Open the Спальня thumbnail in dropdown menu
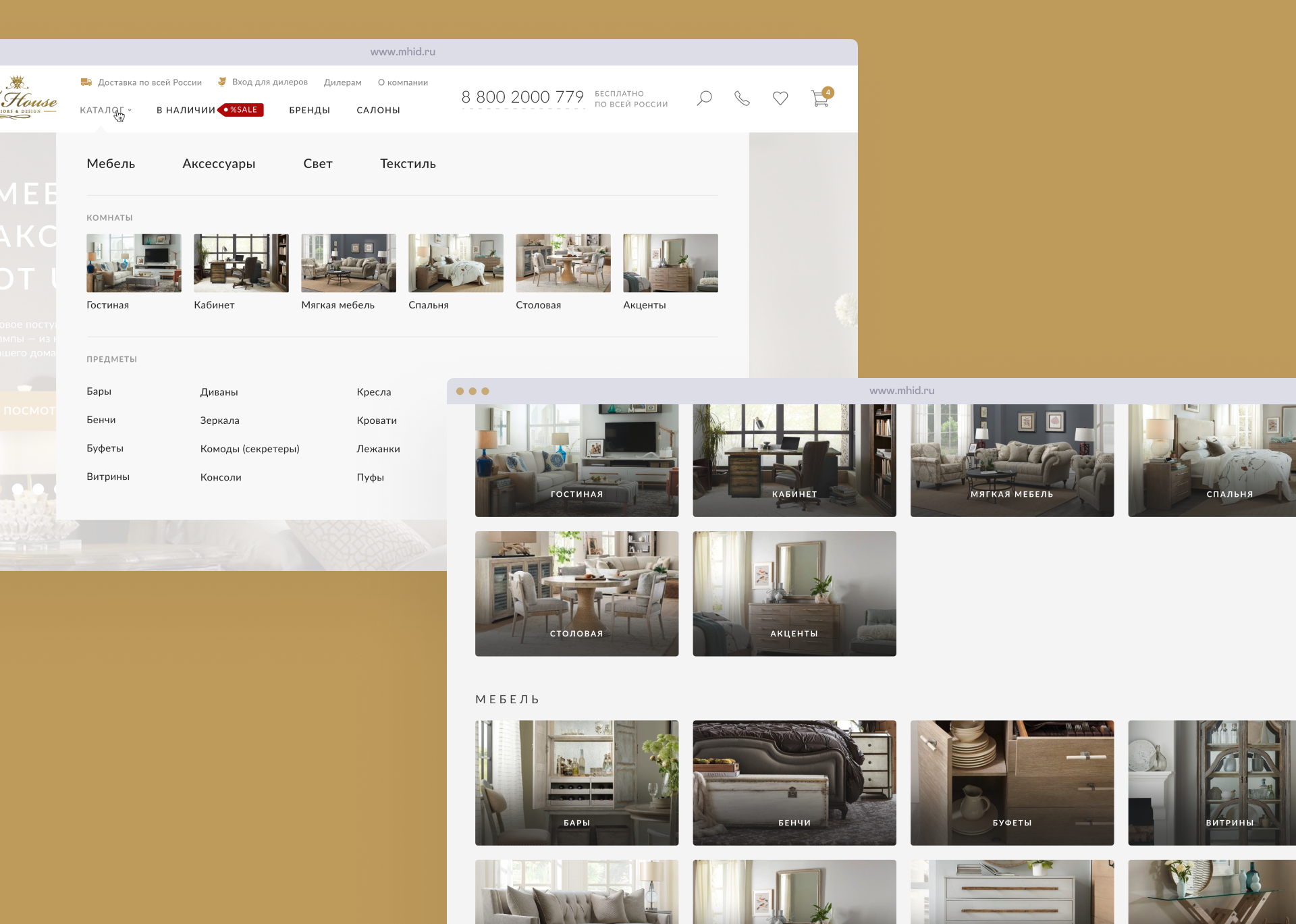 (456, 263)
